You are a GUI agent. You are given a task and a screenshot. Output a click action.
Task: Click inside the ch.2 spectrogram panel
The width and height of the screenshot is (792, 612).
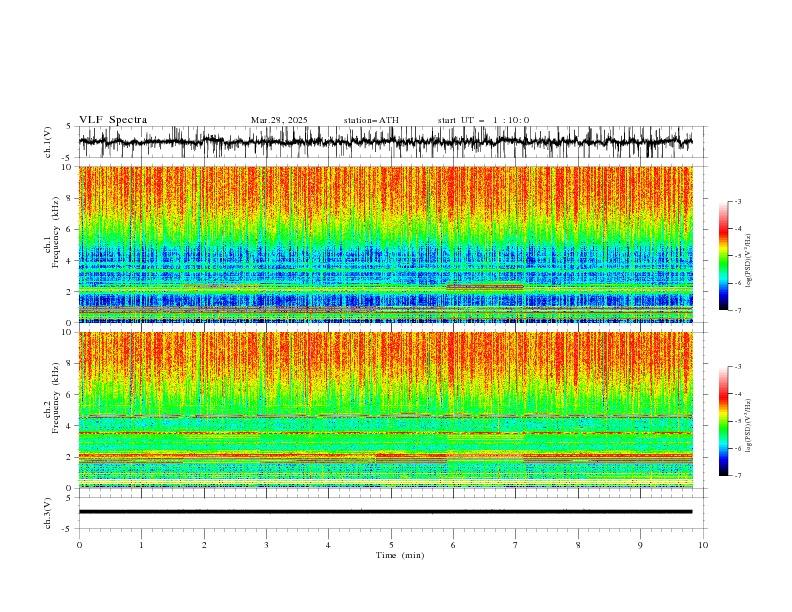pyautogui.click(x=386, y=410)
